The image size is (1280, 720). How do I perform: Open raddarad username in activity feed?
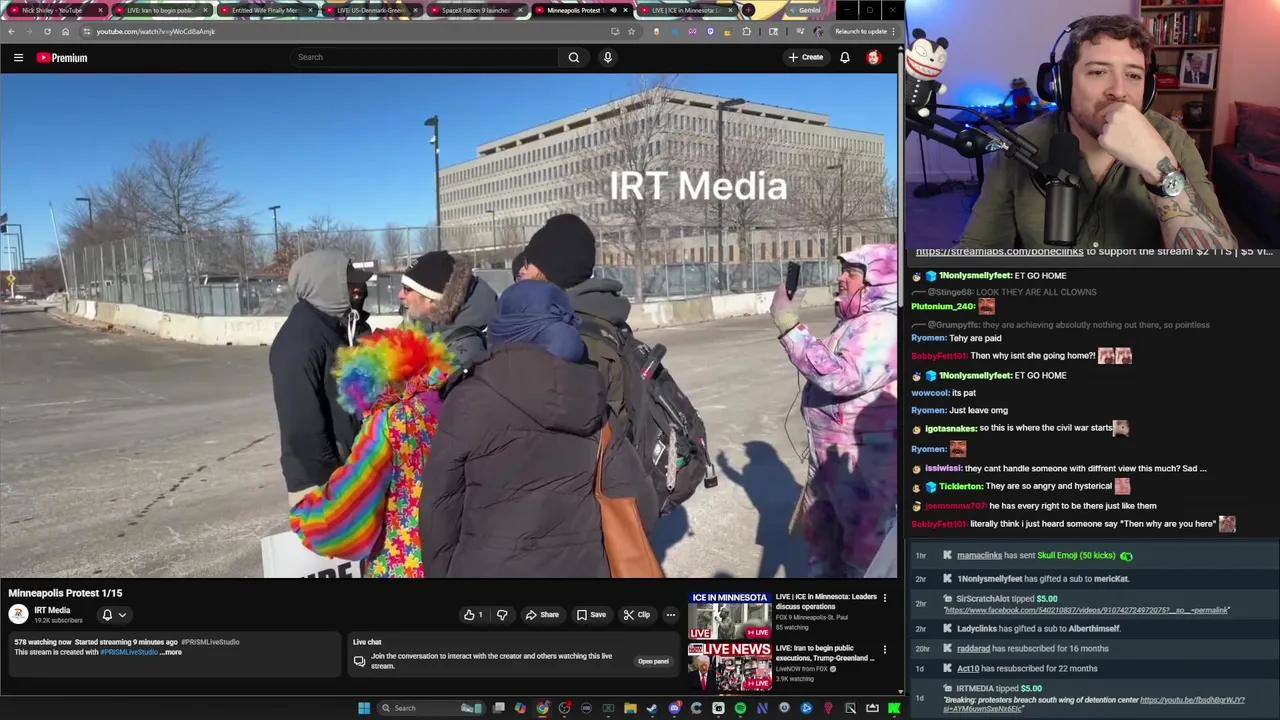pyautogui.click(x=973, y=648)
